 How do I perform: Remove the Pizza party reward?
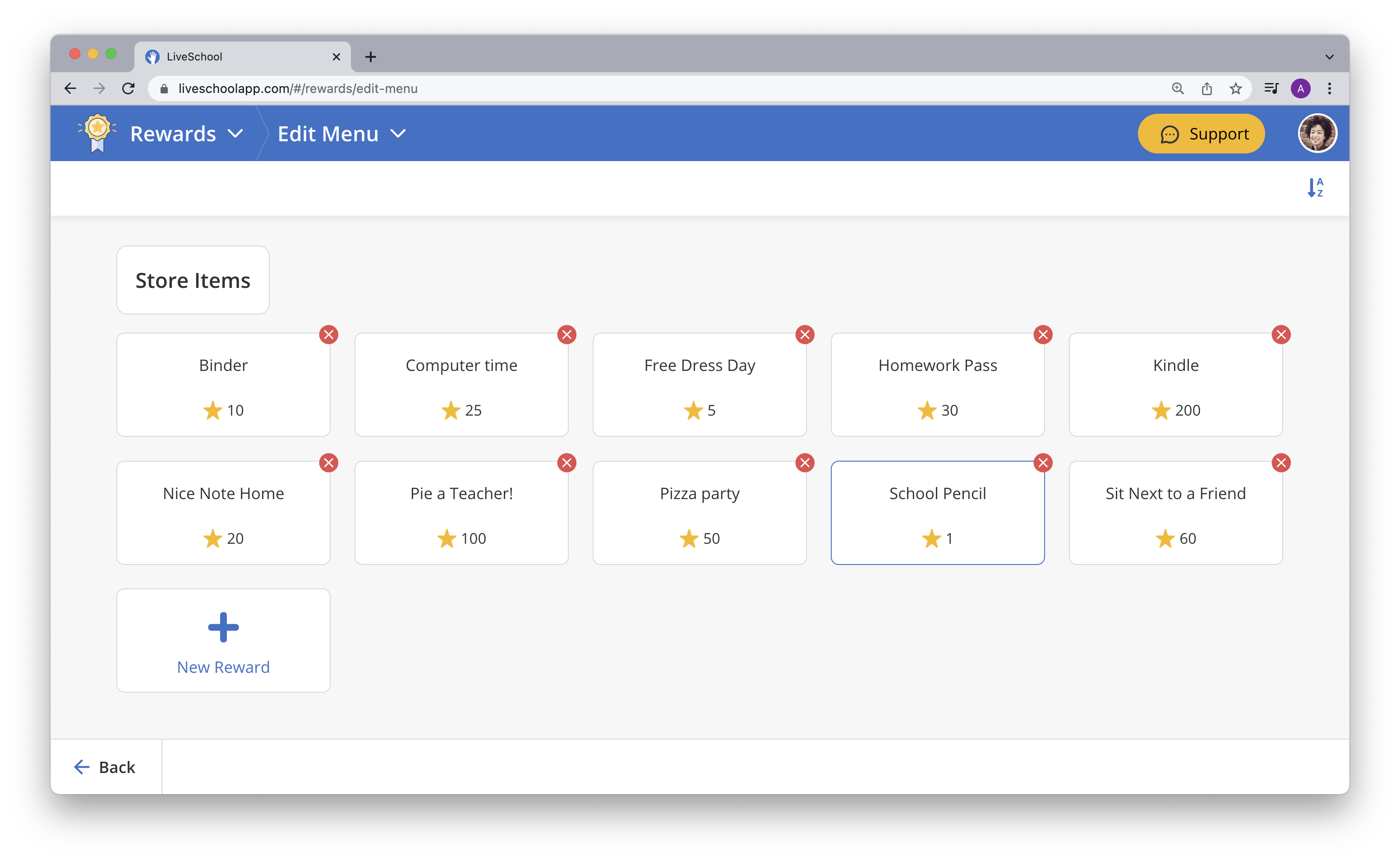805,463
